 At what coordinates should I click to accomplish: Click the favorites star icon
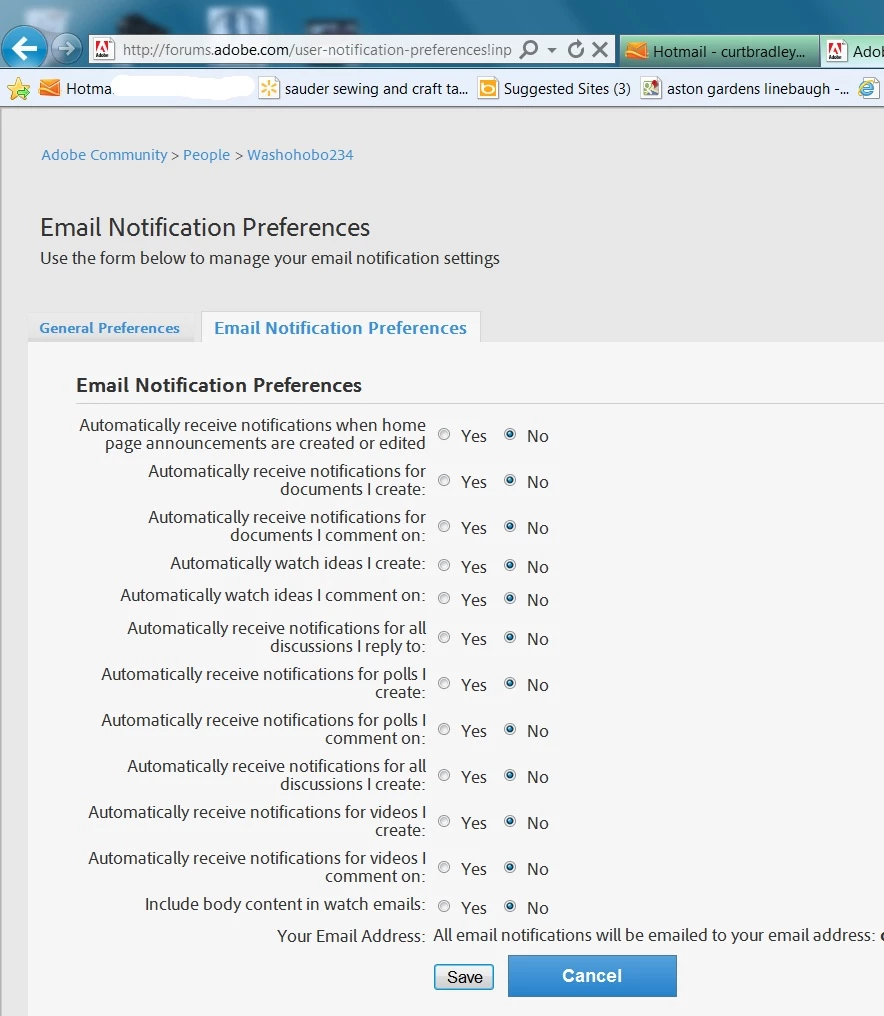tap(18, 88)
